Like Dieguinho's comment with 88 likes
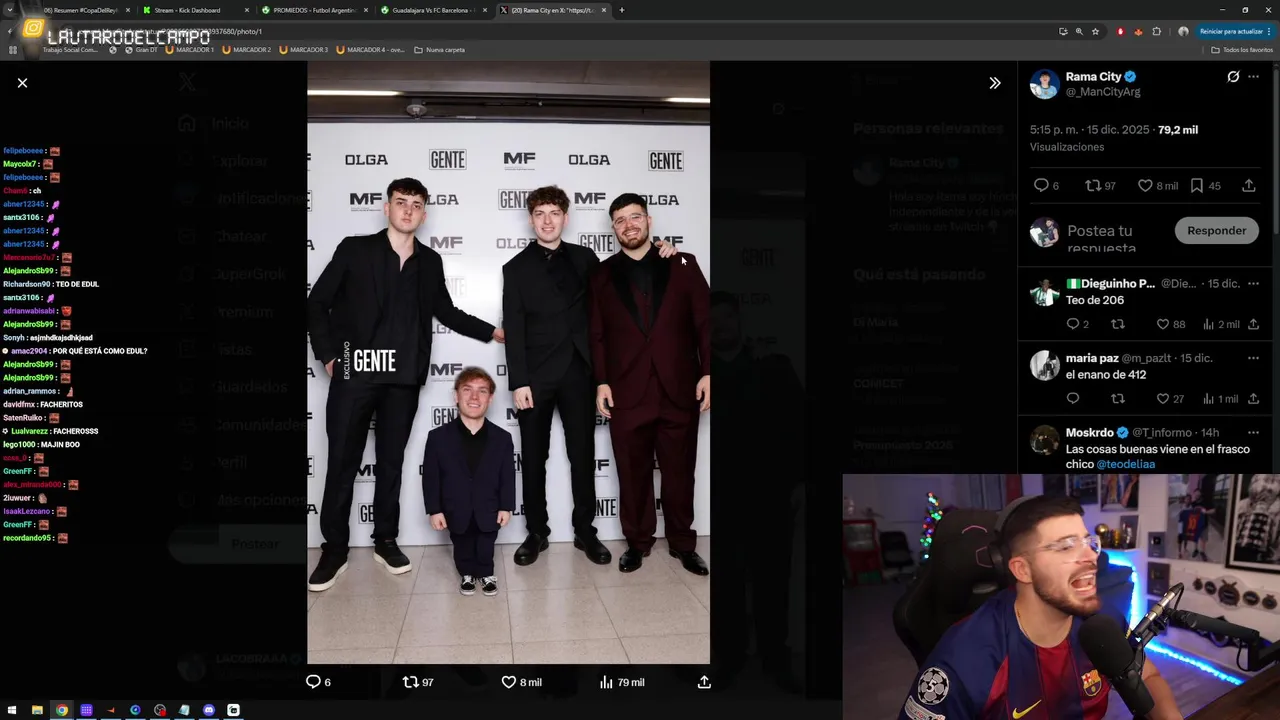 pyautogui.click(x=1170, y=324)
